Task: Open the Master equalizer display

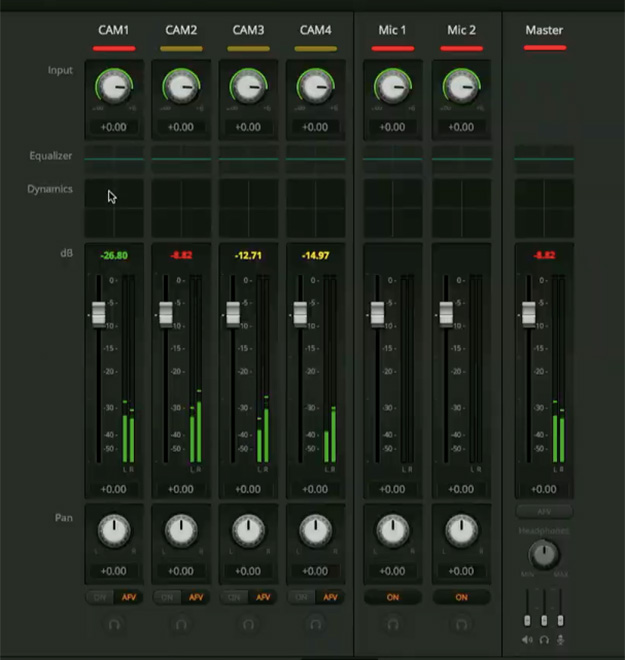Action: tap(544, 159)
